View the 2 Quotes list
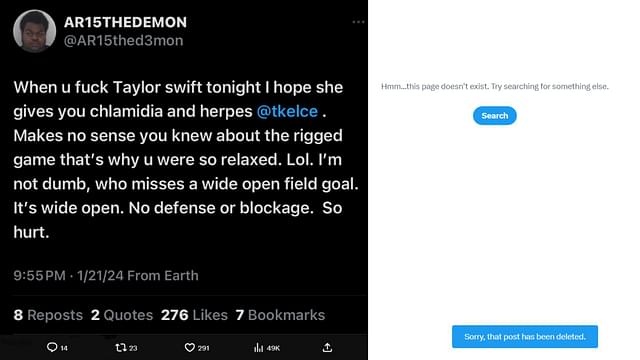The image size is (640, 360). [x=122, y=315]
